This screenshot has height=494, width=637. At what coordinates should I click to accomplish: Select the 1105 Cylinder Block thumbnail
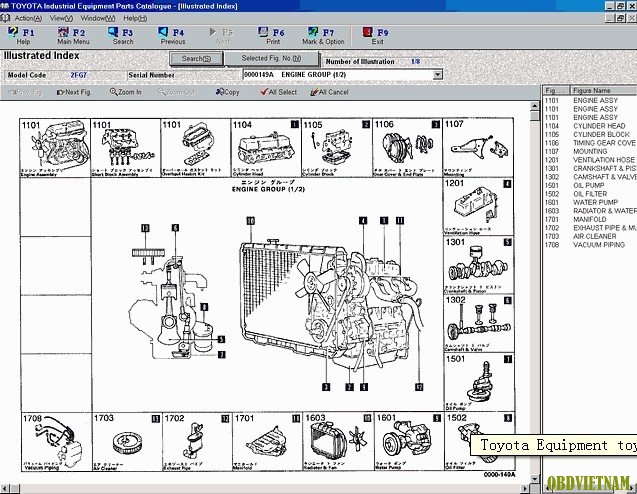tap(337, 147)
